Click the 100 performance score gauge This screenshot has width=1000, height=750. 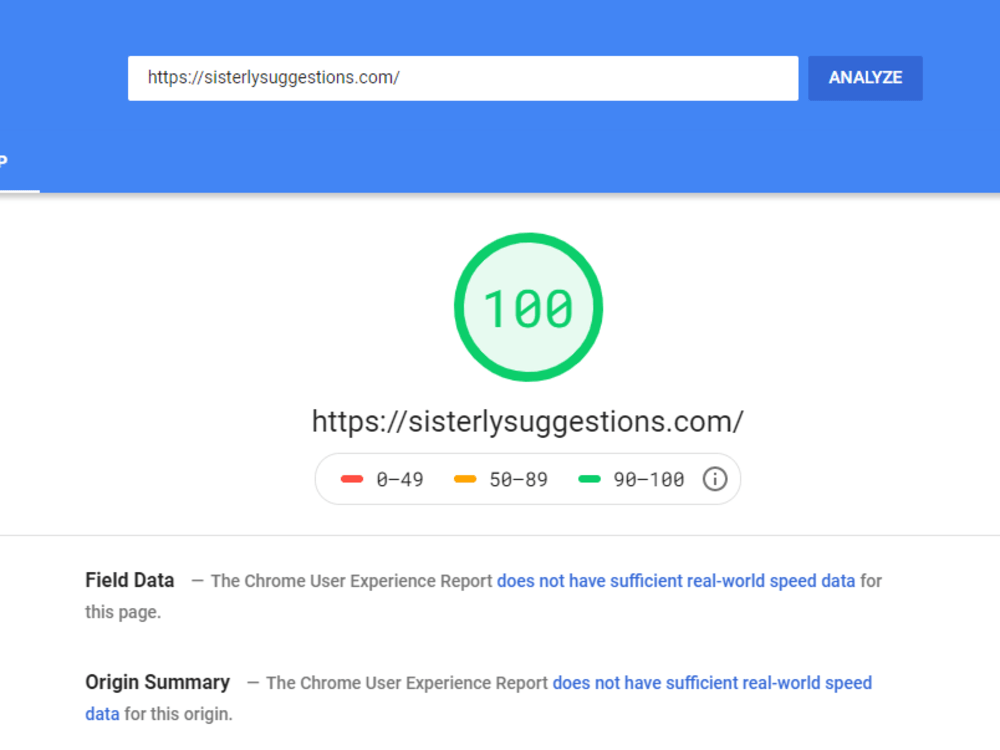point(528,307)
